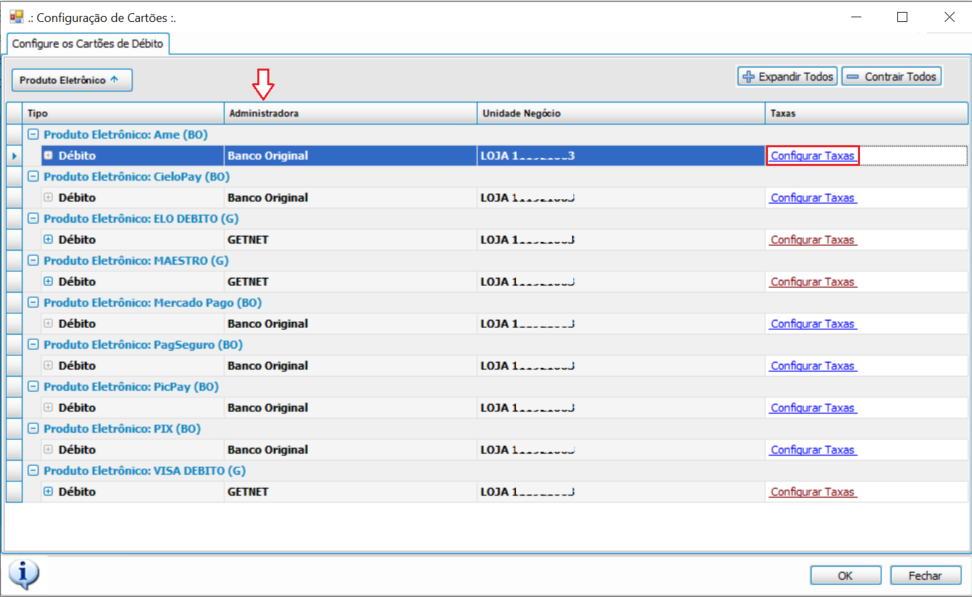Image resolution: width=972 pixels, height=597 pixels.
Task: Toggle the Produto Eletrônico grouping sort button
Action: [x=72, y=80]
